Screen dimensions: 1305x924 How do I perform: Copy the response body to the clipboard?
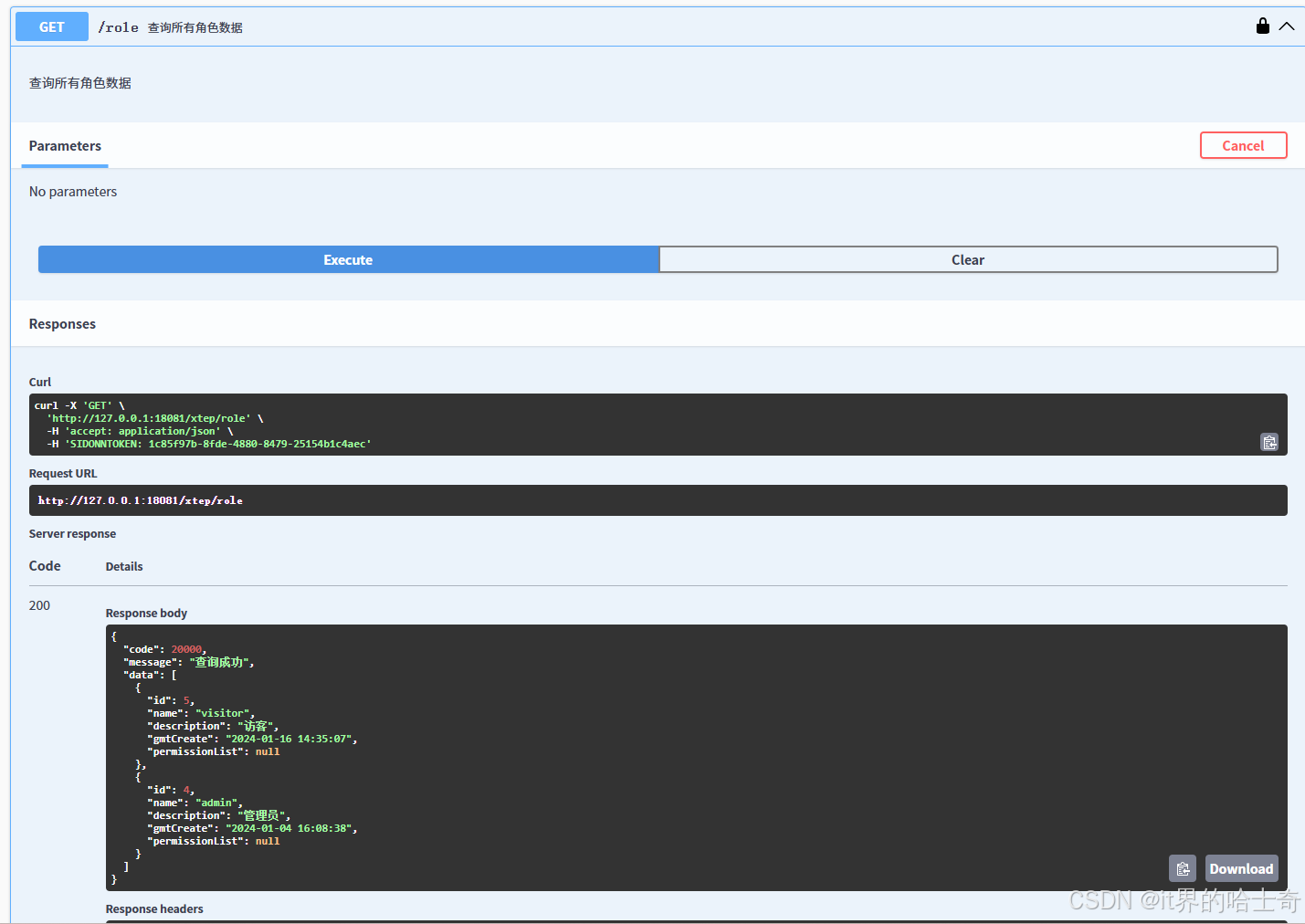[x=1183, y=868]
